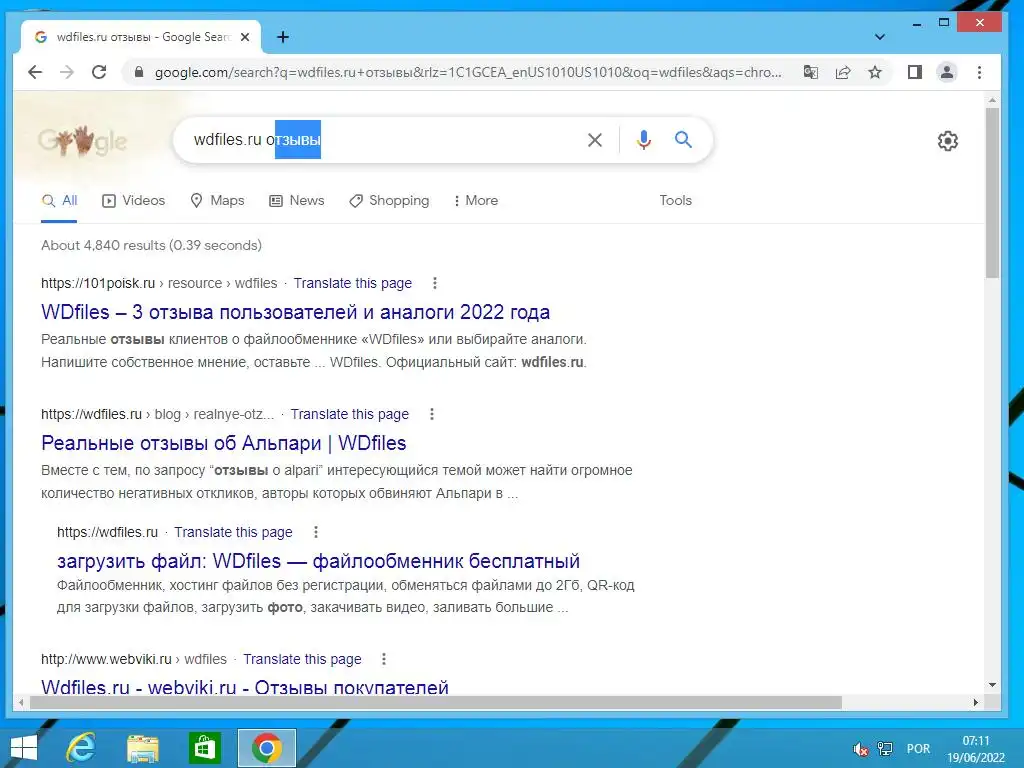The image size is (1024, 768).
Task: Open the Chrome three-dot menu
Action: pos(979,72)
